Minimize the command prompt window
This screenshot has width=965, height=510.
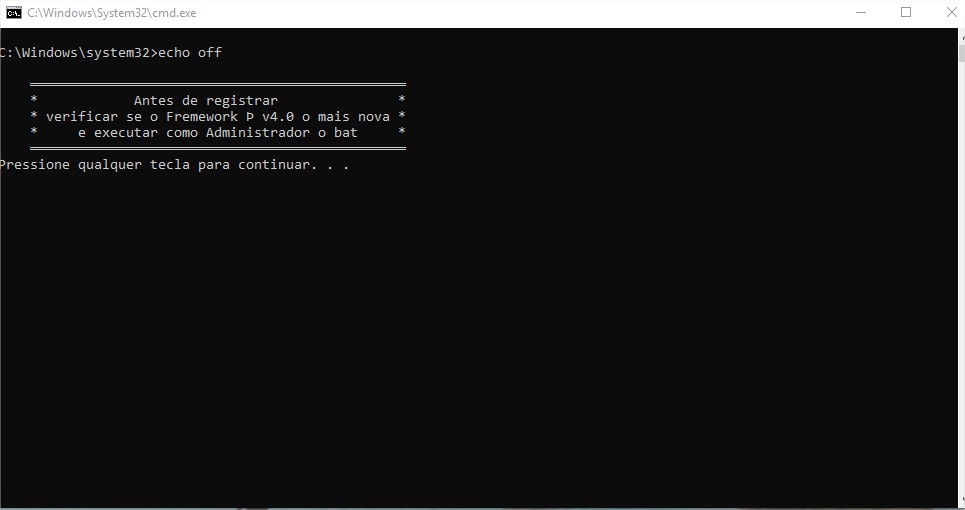pos(861,12)
